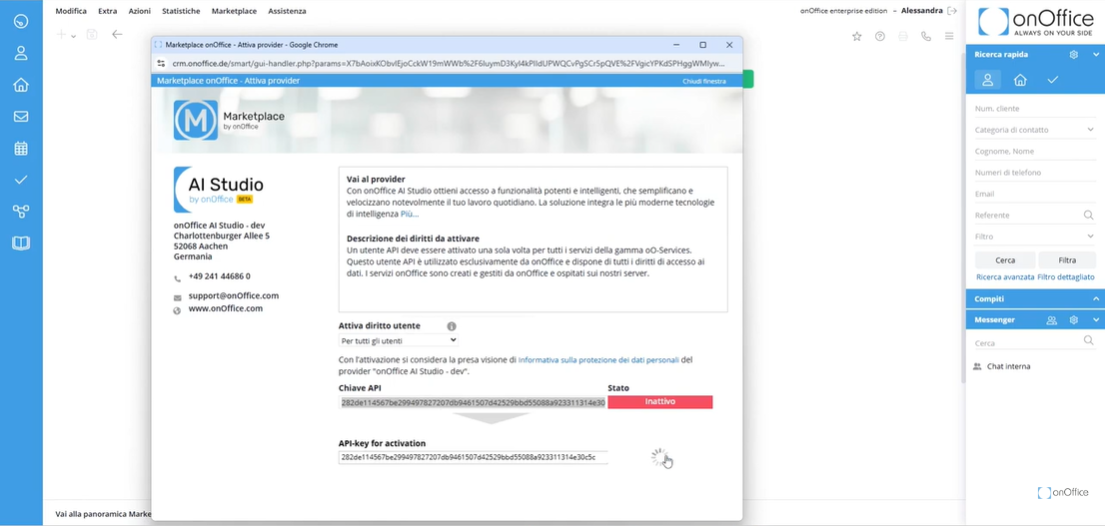
Task: Click the Chiave API value field
Action: tap(472, 403)
